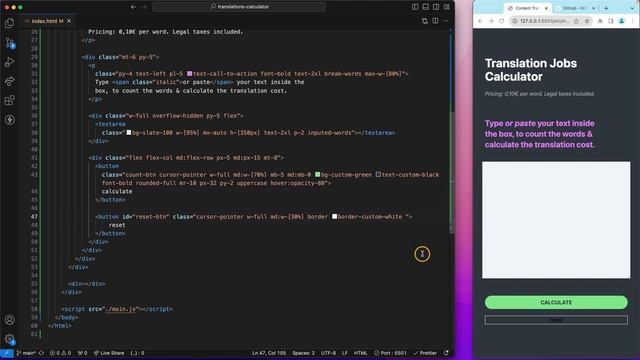Click the browser forward button
Screen dimensions: 640x360
491,21
